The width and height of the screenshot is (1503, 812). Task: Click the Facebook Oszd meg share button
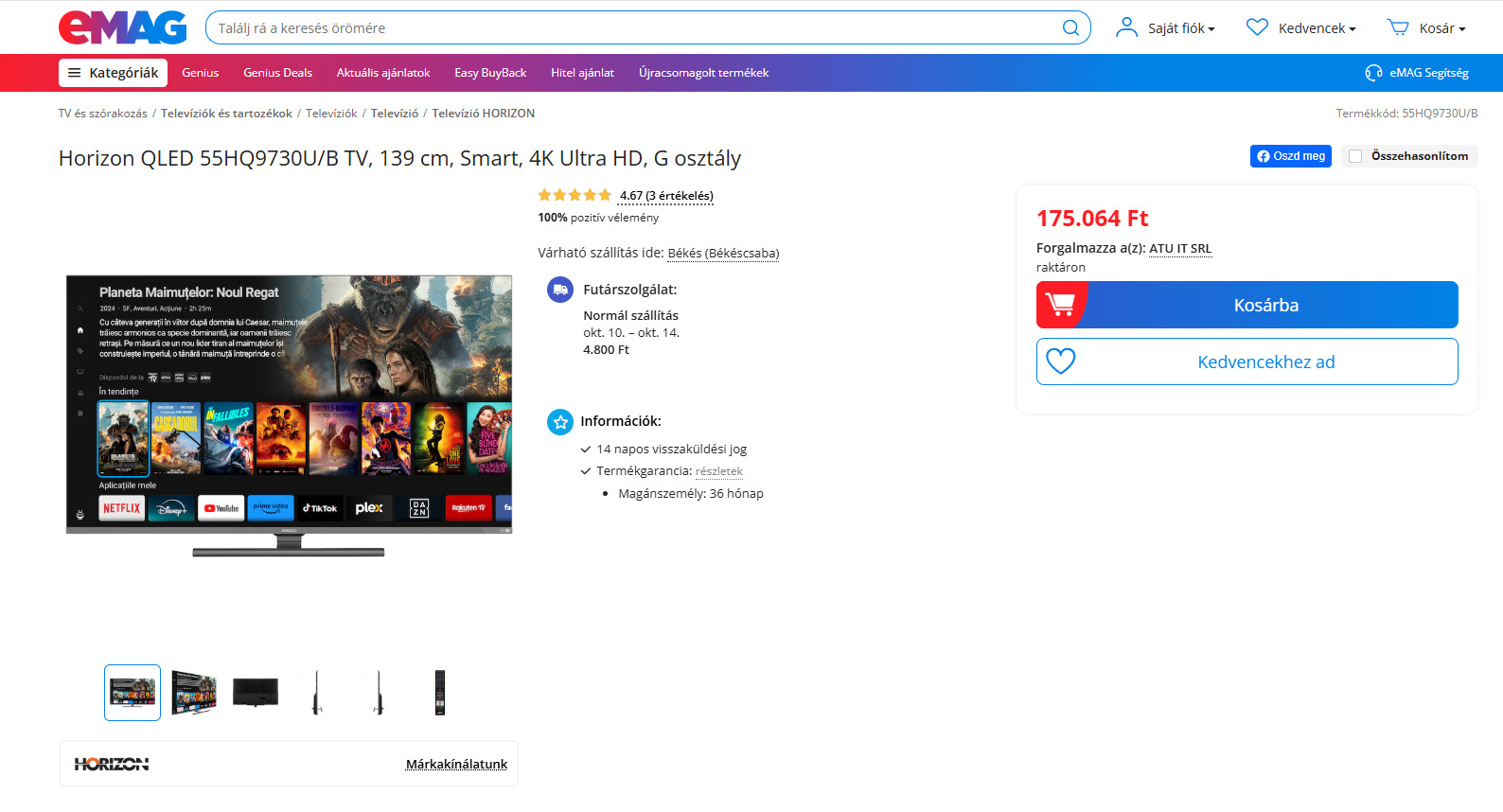1290,156
